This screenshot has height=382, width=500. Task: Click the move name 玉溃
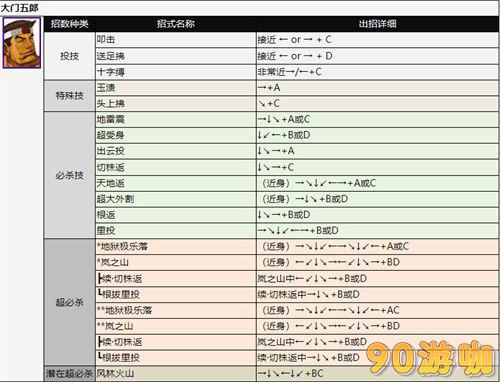pos(106,88)
